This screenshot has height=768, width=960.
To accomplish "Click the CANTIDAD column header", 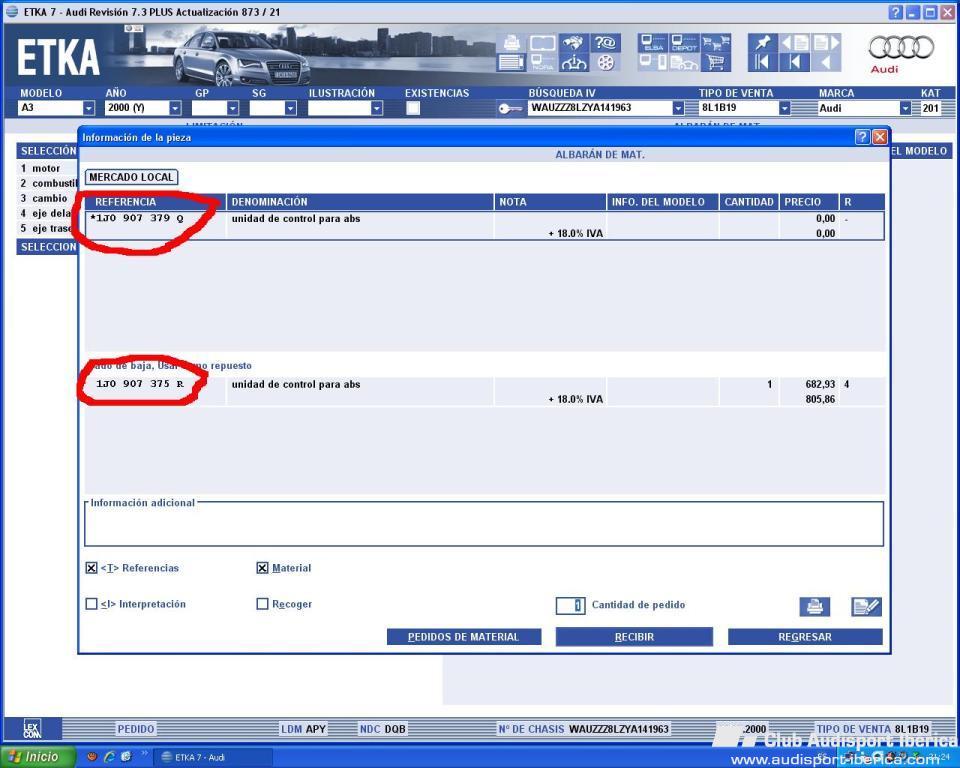I will click(x=749, y=202).
